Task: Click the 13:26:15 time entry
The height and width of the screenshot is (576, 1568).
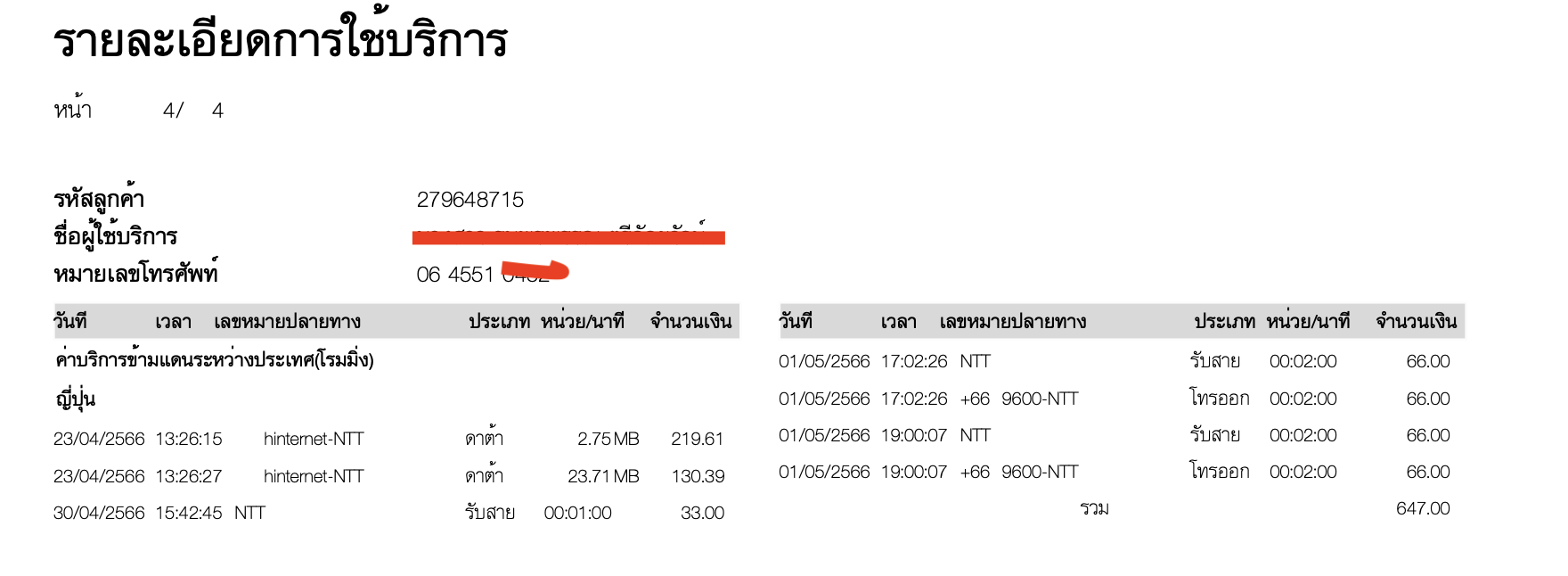Action: [188, 439]
